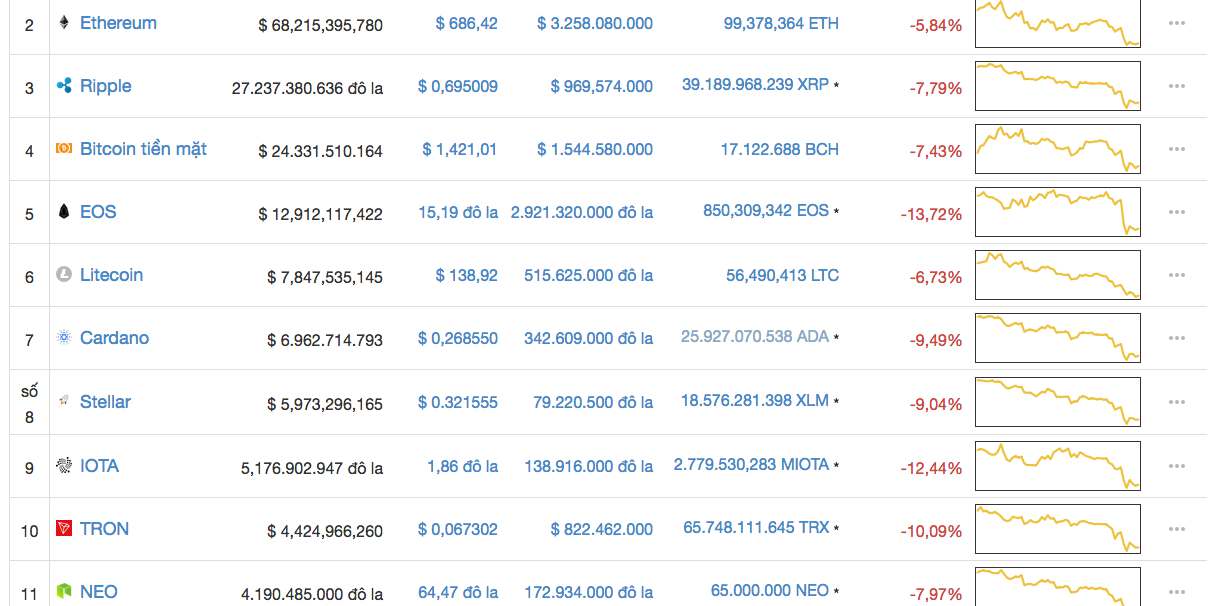The image size is (1208, 606).
Task: Click the Ripple price $0,695009
Action: click(457, 87)
